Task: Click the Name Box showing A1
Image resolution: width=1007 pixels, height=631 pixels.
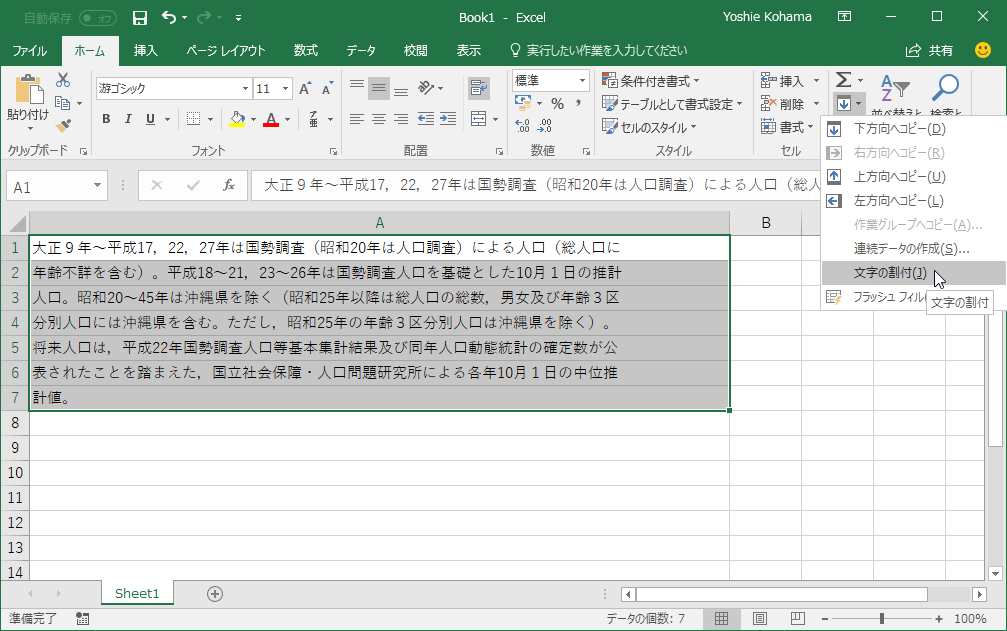Action: 49,187
